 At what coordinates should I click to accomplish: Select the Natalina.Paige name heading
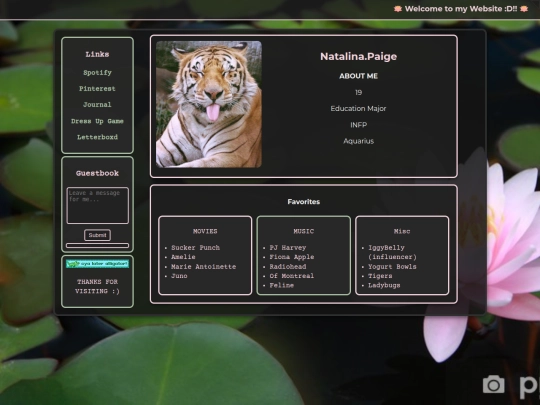tap(359, 56)
